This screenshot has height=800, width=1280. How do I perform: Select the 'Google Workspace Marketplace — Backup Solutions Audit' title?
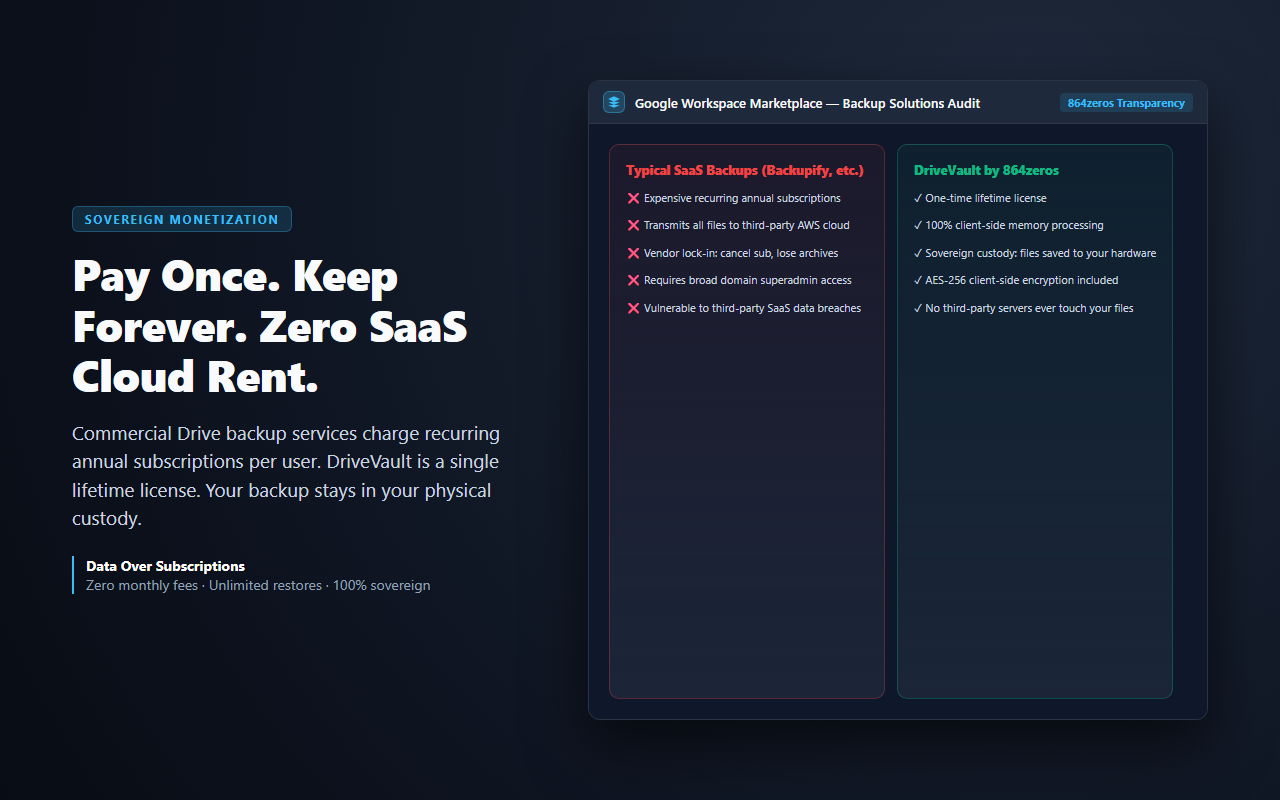click(x=807, y=103)
